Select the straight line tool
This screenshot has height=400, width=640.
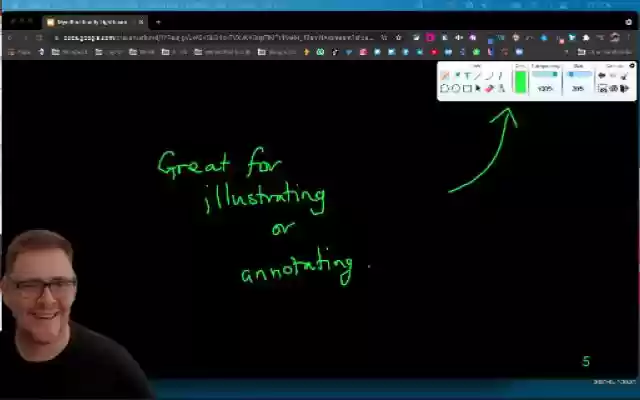click(478, 76)
